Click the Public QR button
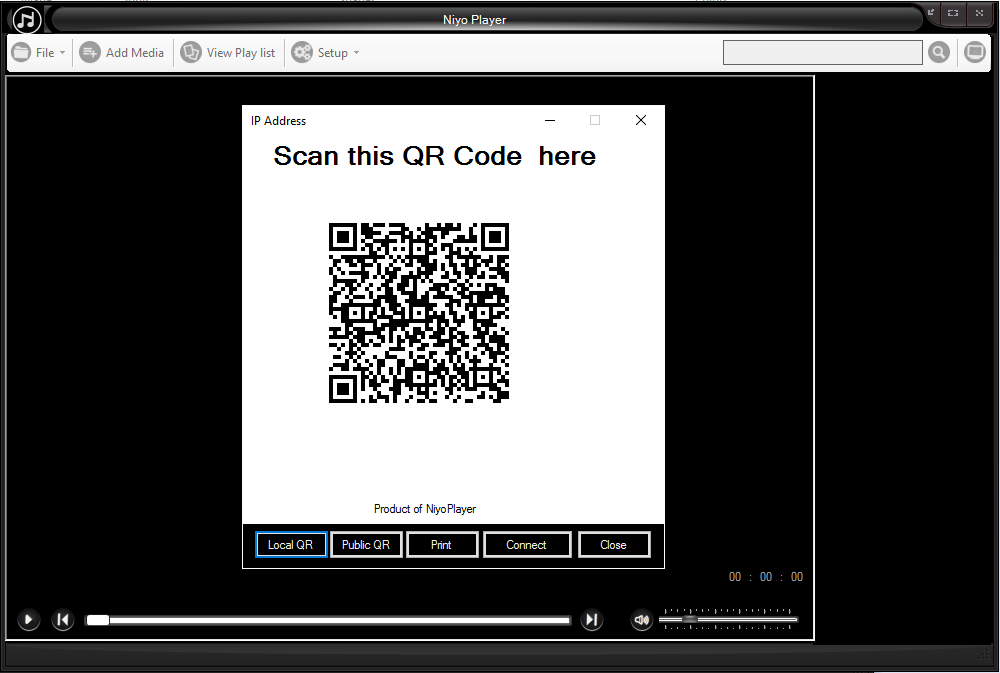The image size is (1000, 673). point(366,545)
